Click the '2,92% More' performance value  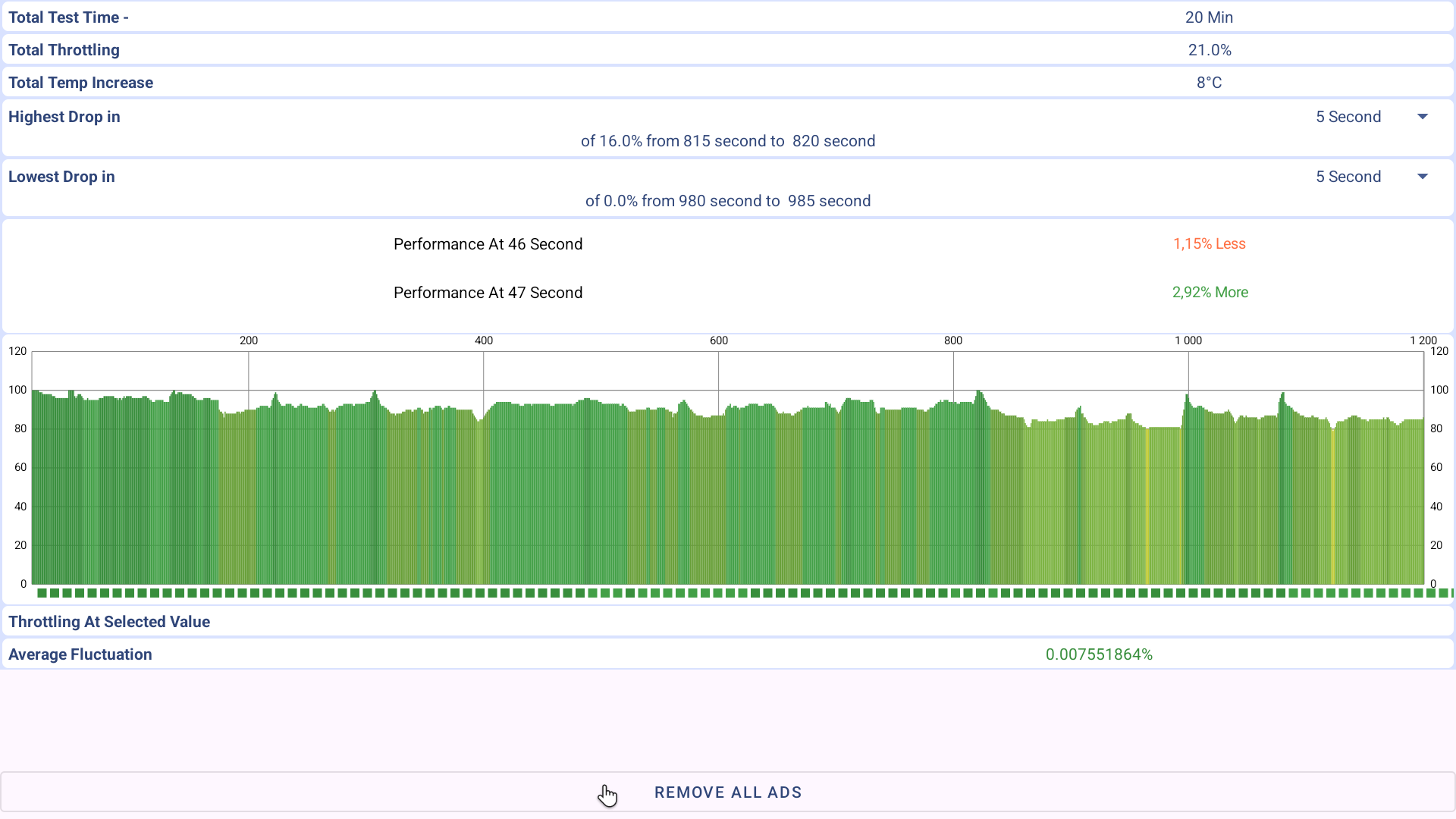pos(1210,293)
